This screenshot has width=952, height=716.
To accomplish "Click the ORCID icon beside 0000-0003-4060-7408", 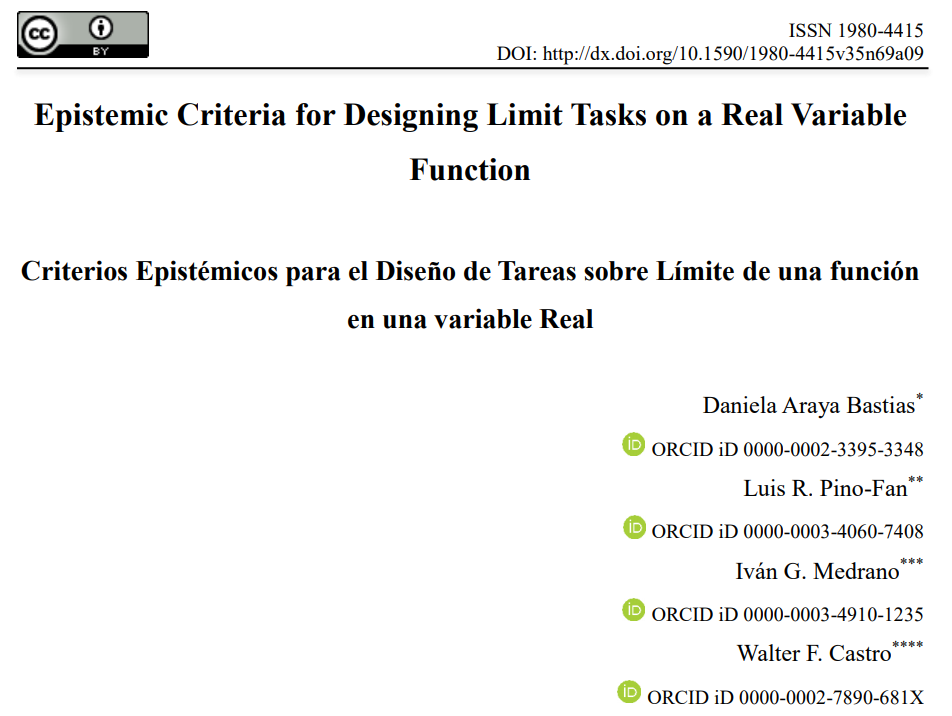I will tap(634, 527).
